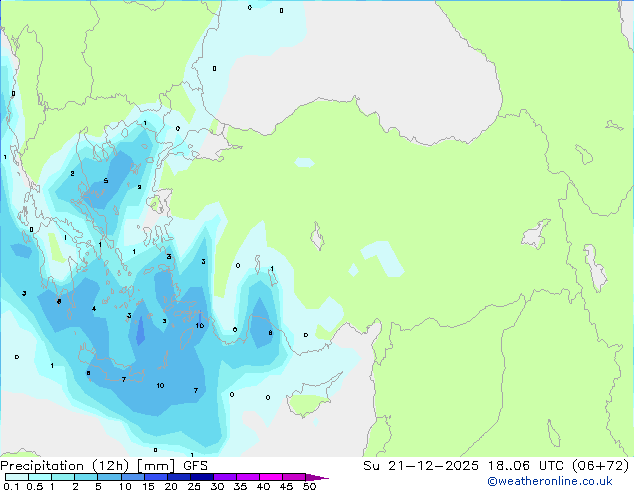Screen dimensions: 634x490
Task: Click the '50' legend scale label
Action: pos(309,486)
